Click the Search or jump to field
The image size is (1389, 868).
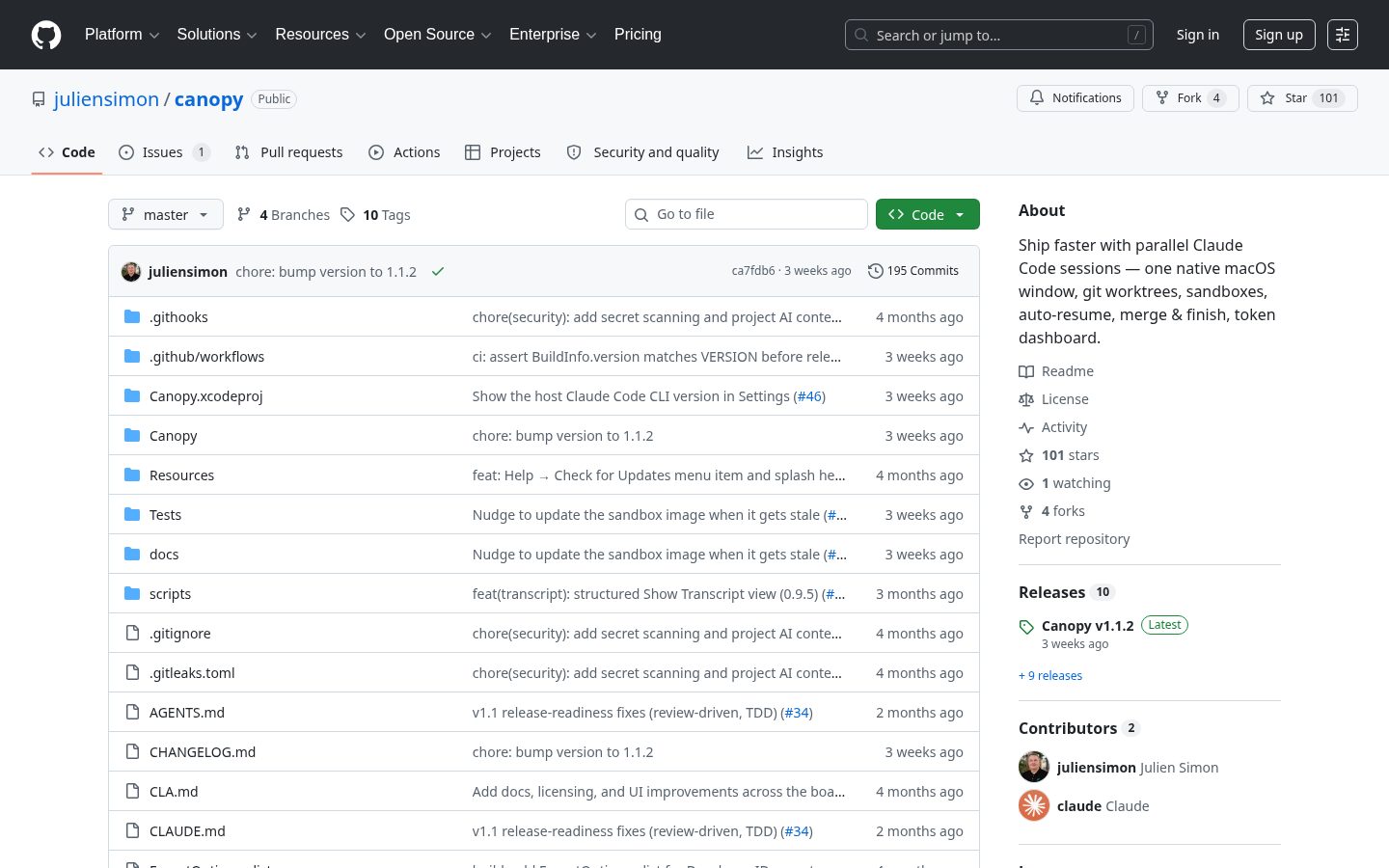999,35
